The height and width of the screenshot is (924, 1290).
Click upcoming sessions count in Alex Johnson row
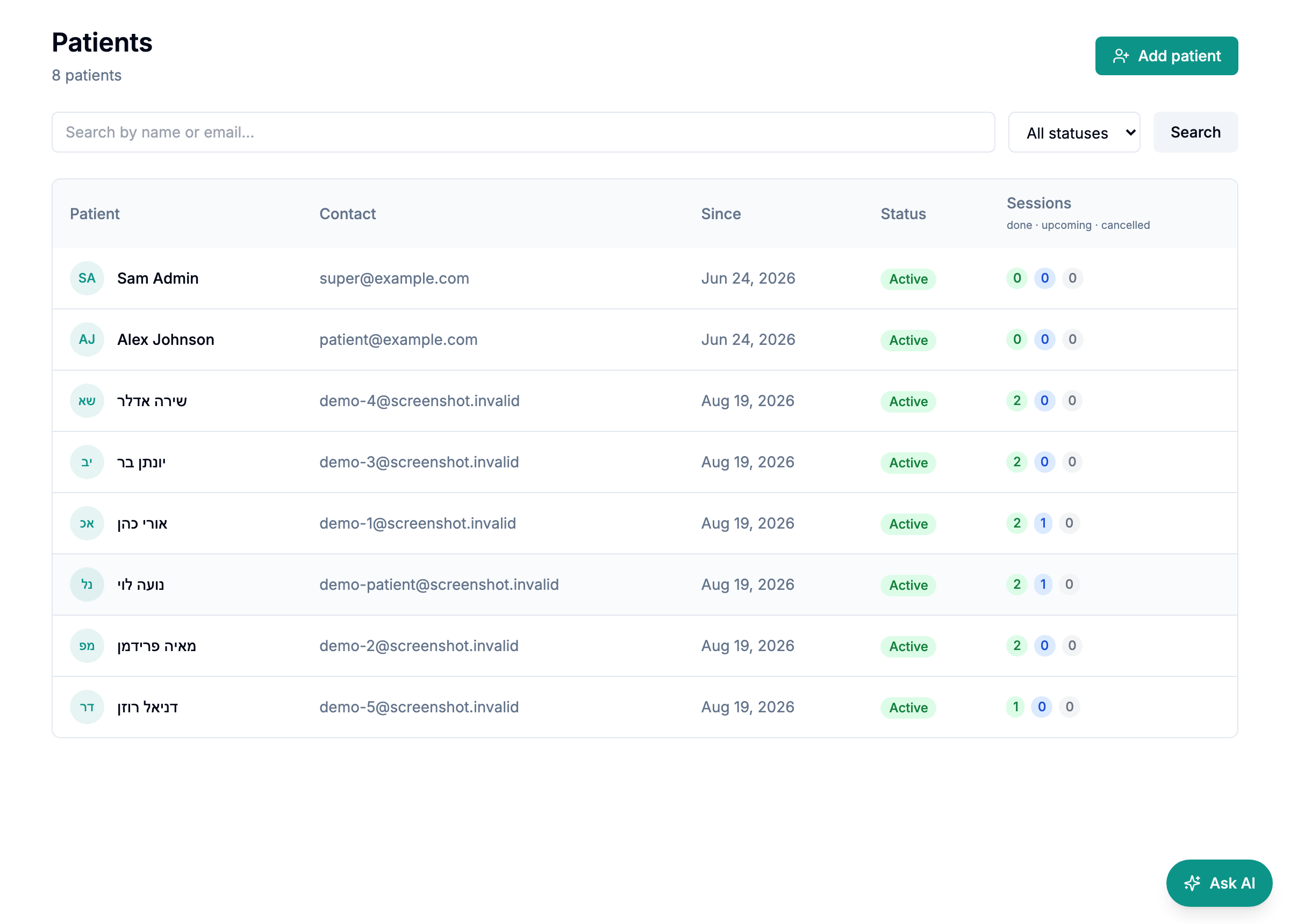pos(1044,340)
